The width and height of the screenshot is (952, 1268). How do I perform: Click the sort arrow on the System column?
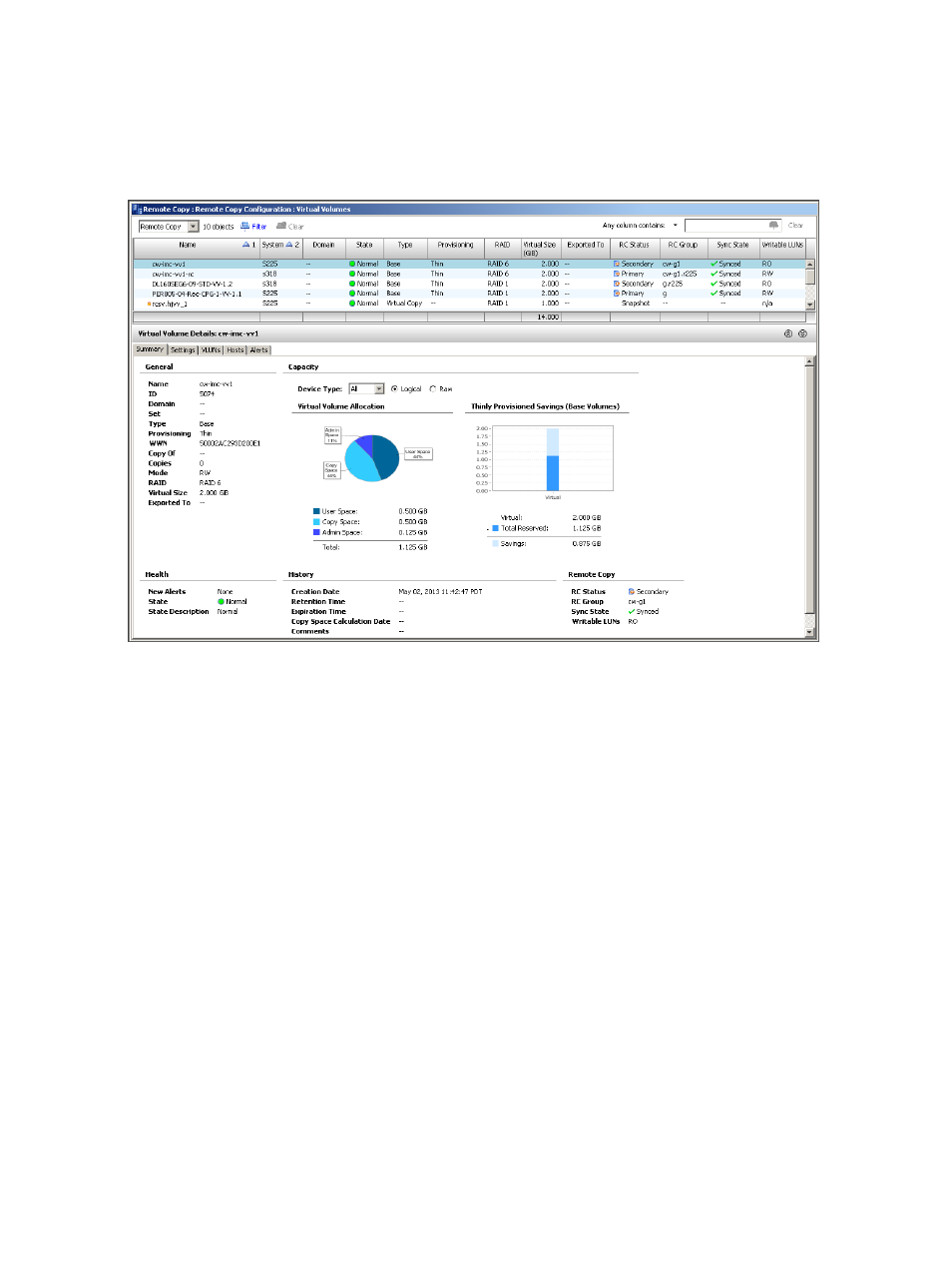click(289, 245)
